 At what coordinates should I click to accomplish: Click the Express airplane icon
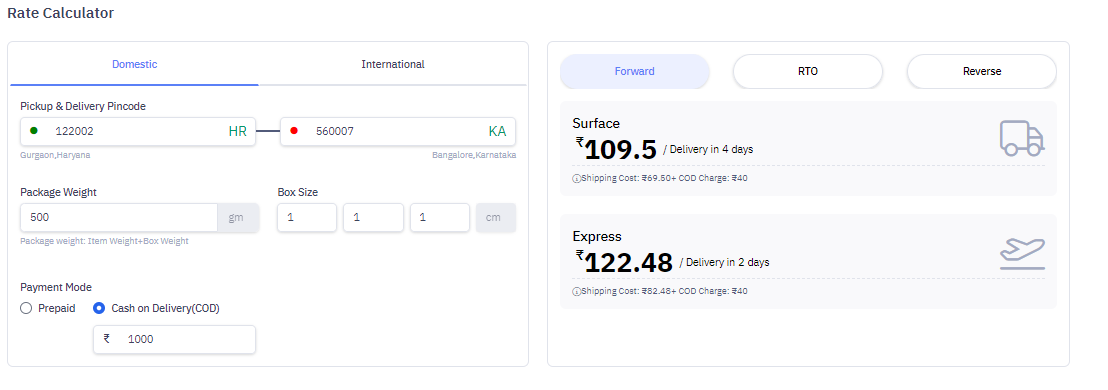tap(1022, 254)
